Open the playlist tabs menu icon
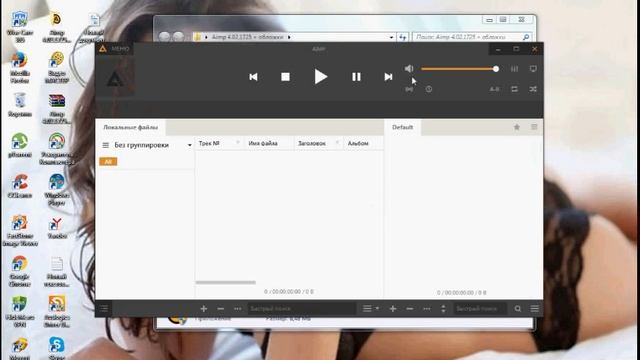This screenshot has height=360, width=640. click(534, 127)
